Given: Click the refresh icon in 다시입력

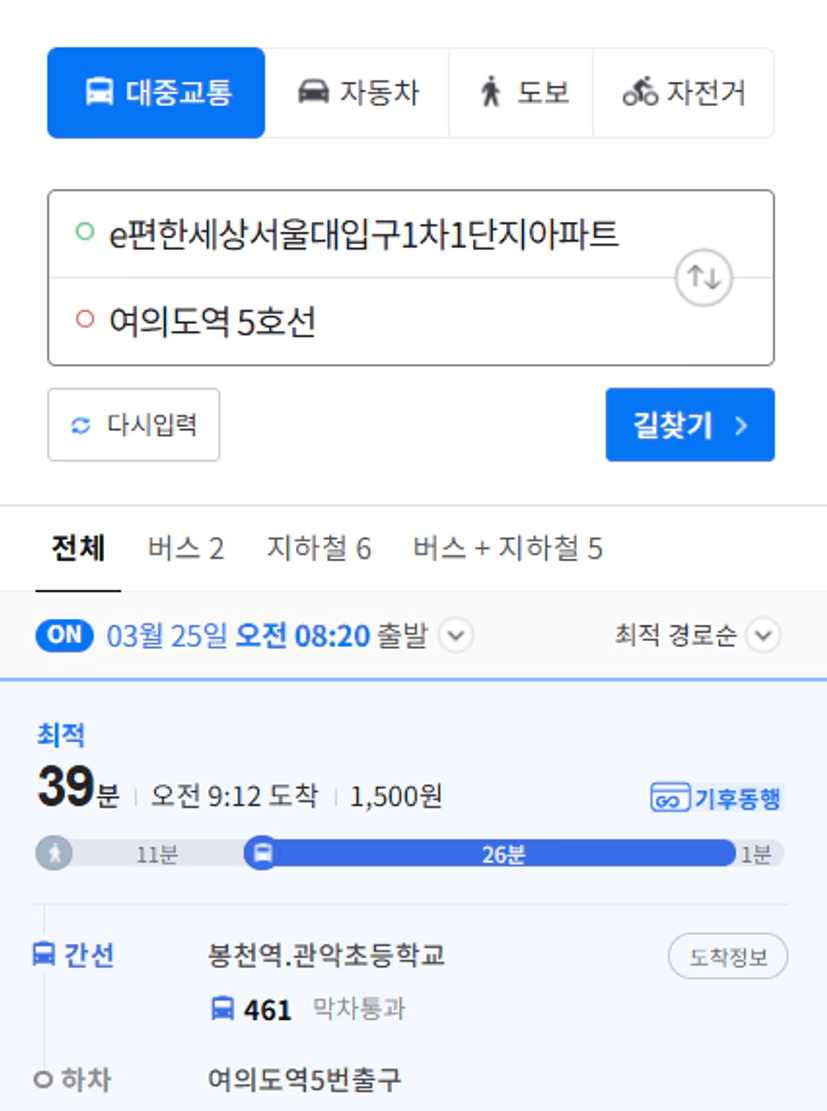Looking at the screenshot, I should click(81, 425).
